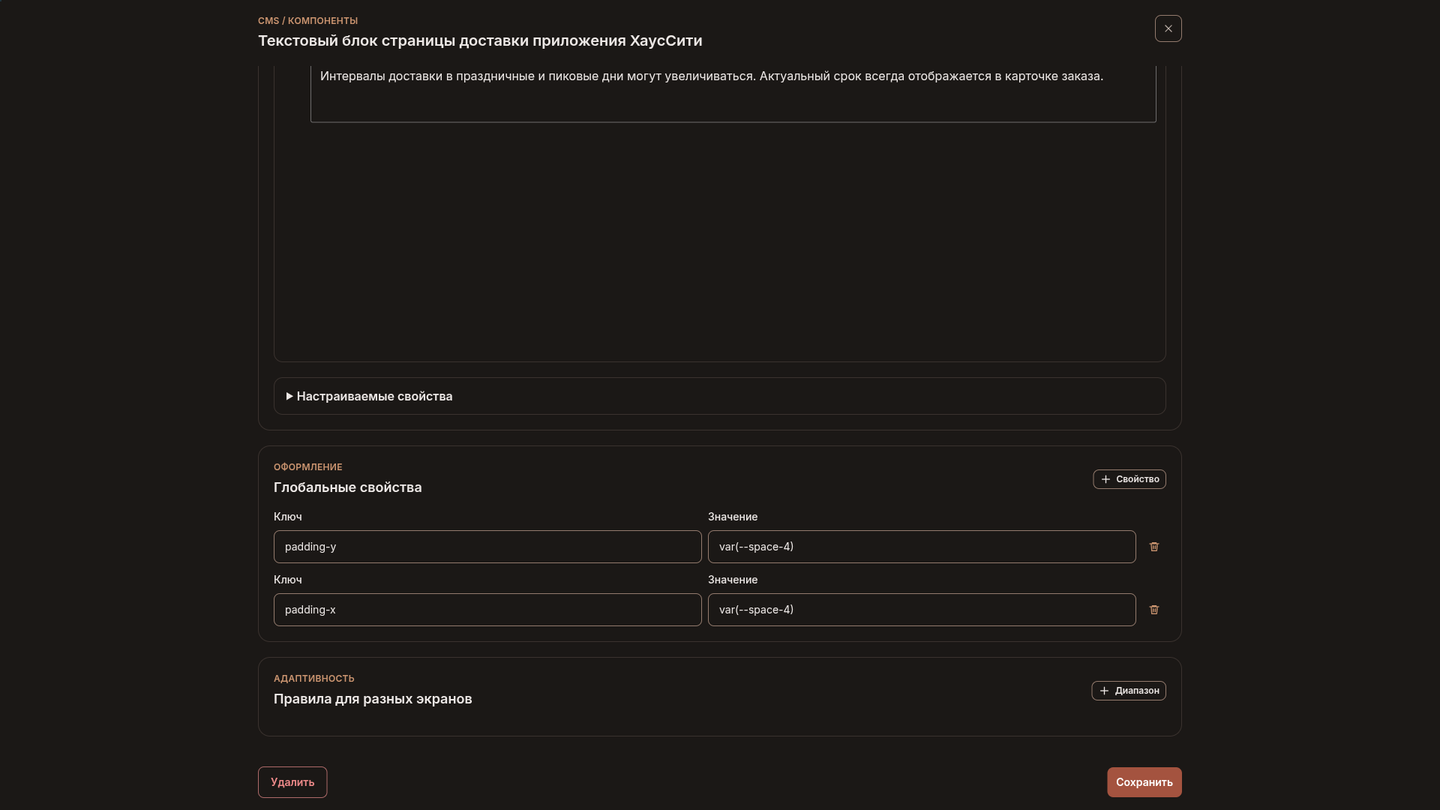
Task: Click into the delivery intervals text area
Action: pos(733,94)
